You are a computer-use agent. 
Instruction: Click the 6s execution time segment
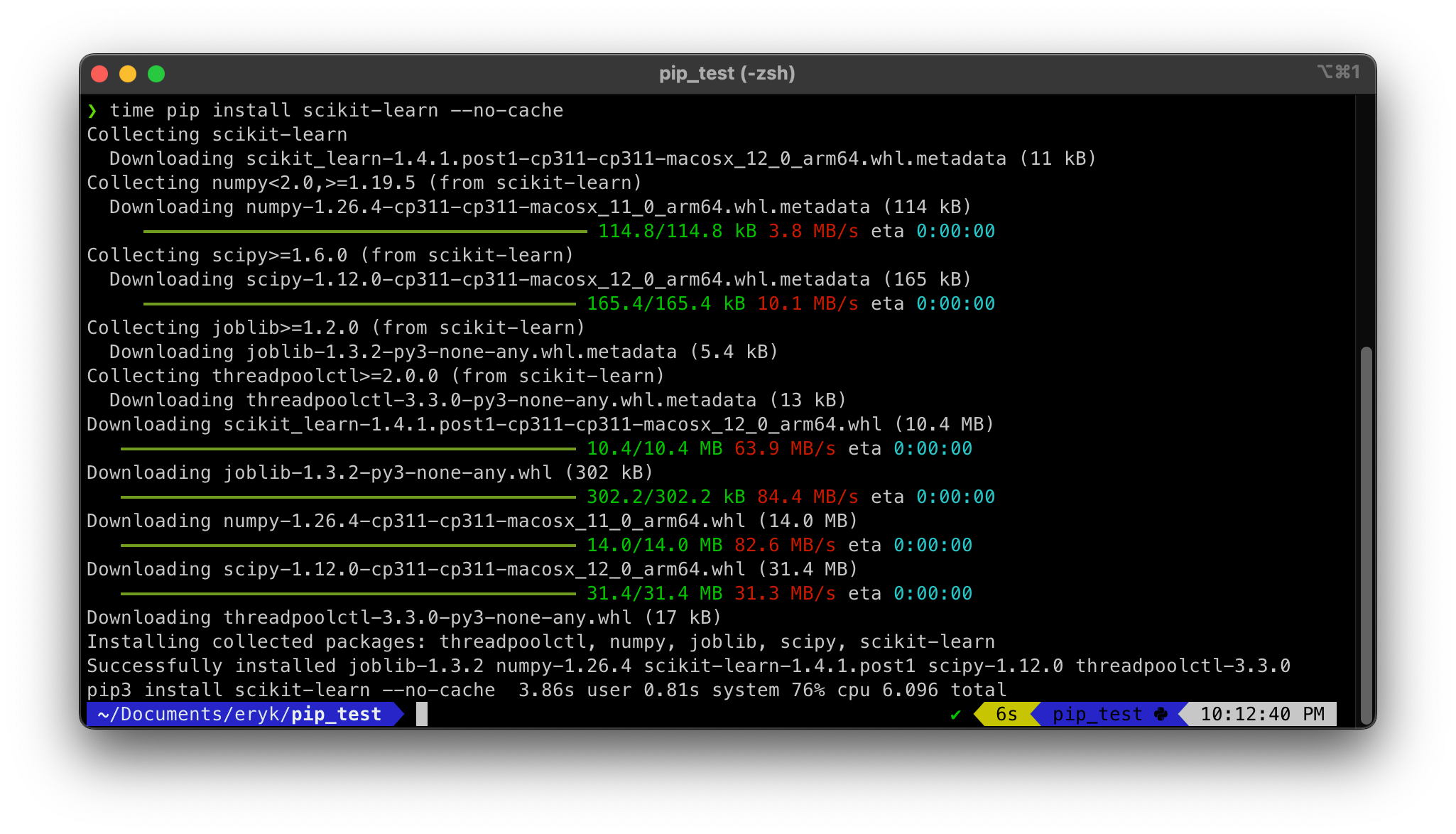(1006, 714)
